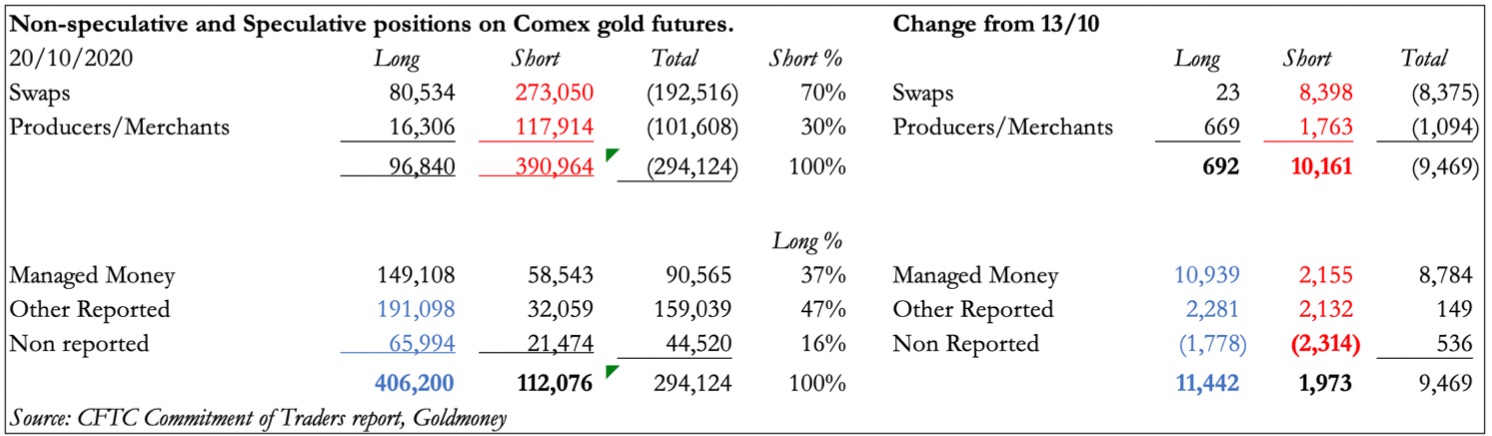Click green triangle in the 406,200 totals row
This screenshot has height=436, width=1492.
[611, 372]
